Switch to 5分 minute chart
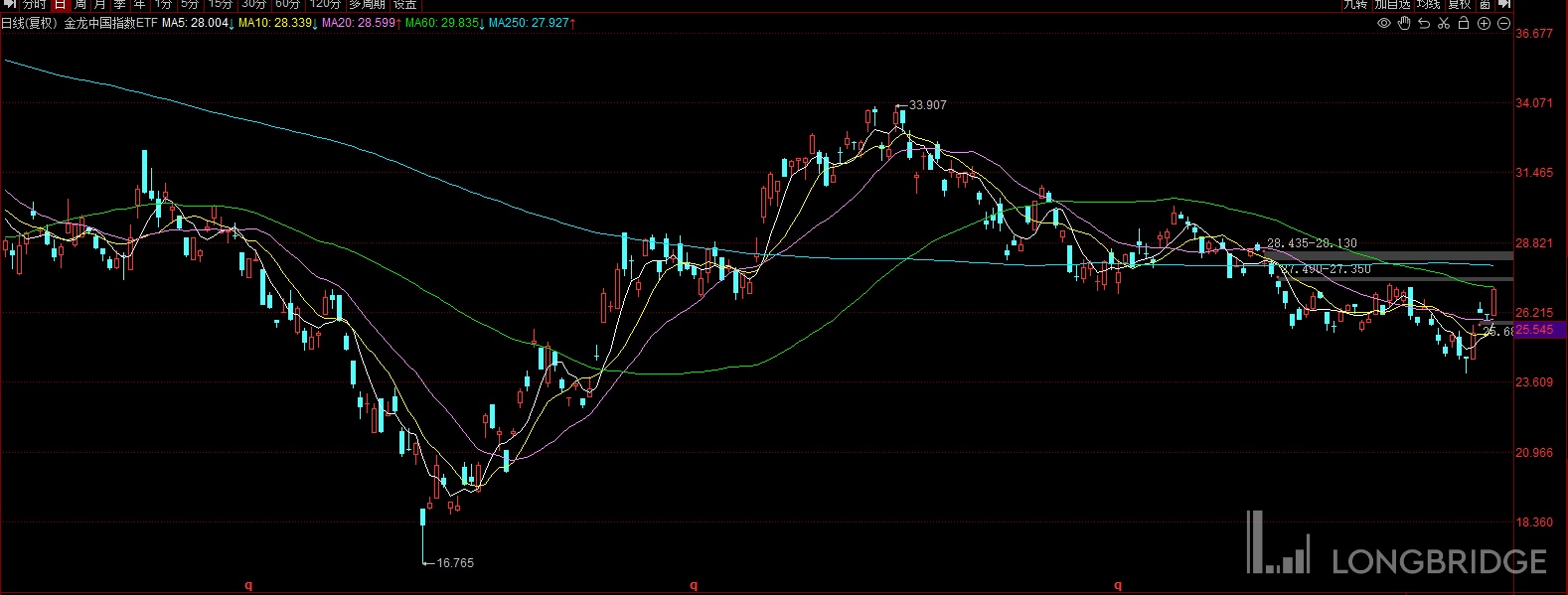The height and width of the screenshot is (595, 1568). coord(189,4)
